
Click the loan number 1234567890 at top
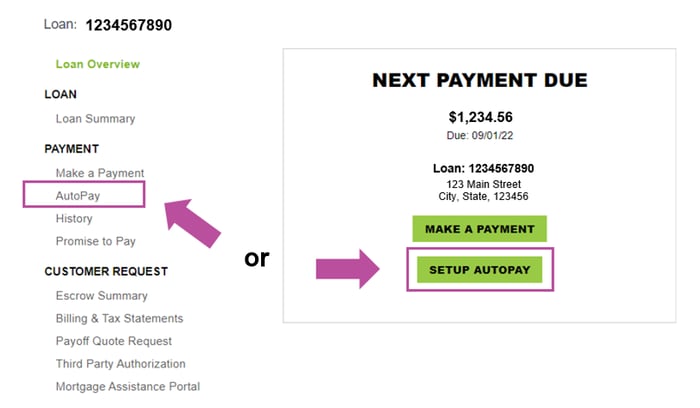coord(129,24)
